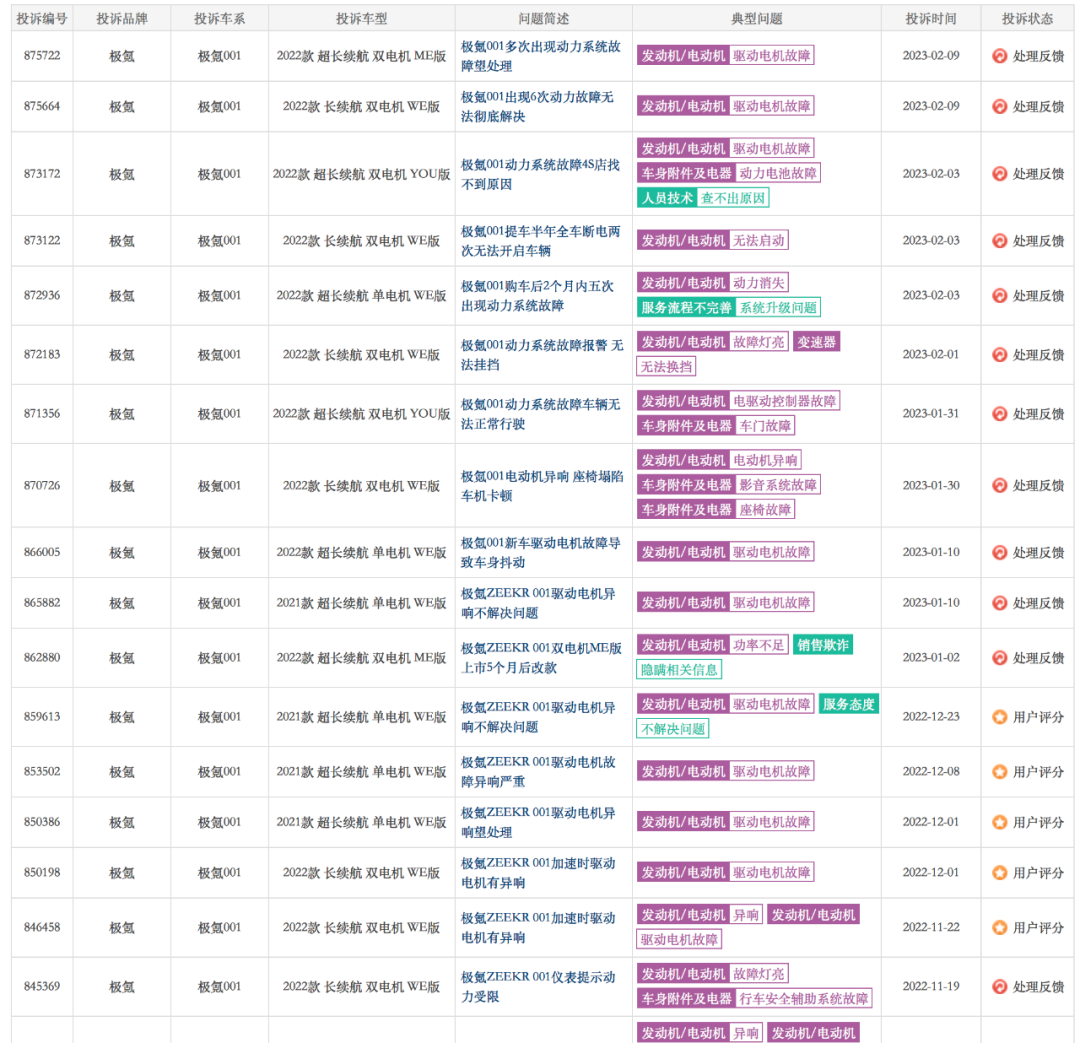
Task: Click user rating icon in row 846458
Action: [999, 927]
